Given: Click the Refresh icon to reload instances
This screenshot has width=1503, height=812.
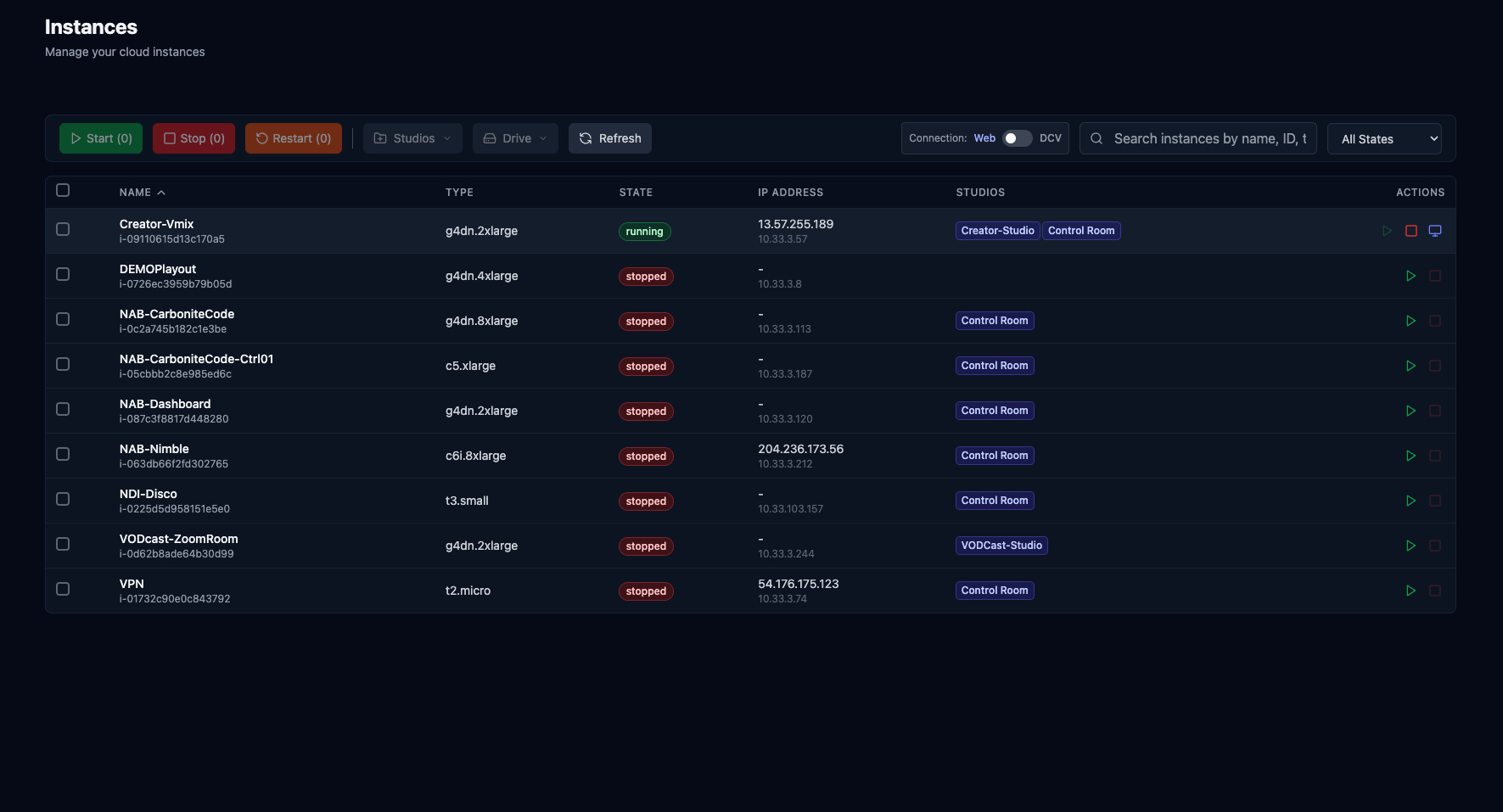Looking at the screenshot, I should click(586, 137).
